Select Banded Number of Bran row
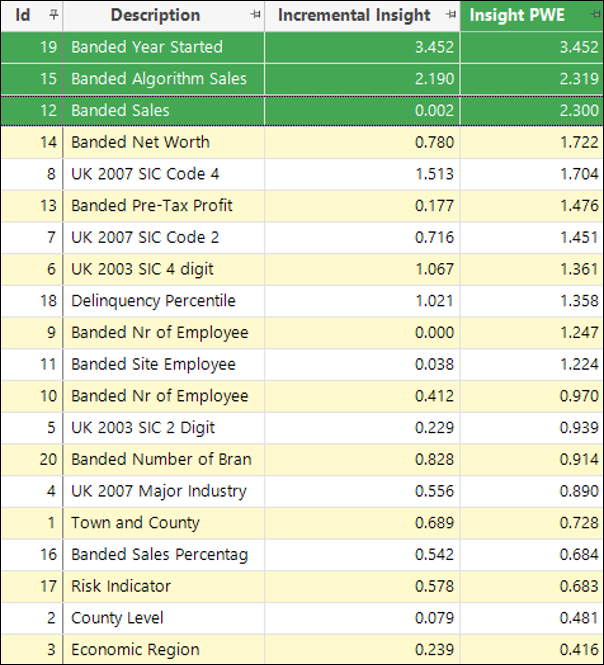604x665 pixels. (302, 459)
